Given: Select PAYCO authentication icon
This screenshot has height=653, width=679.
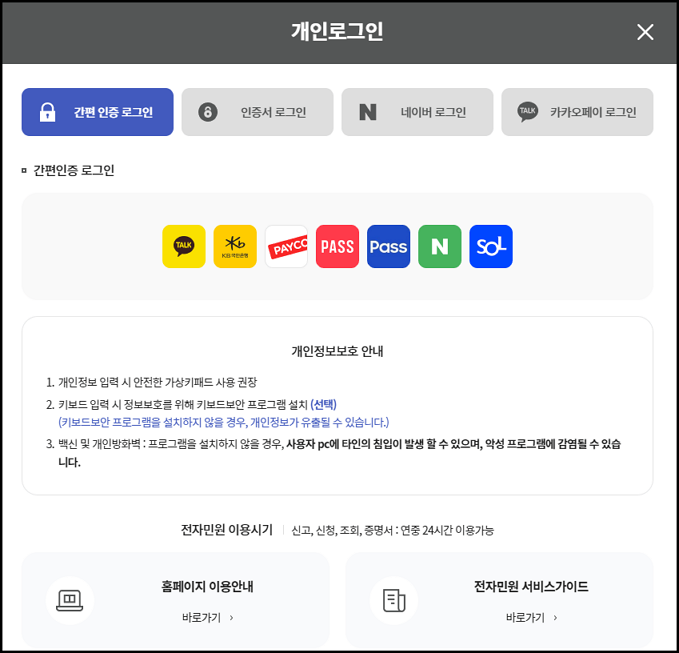Looking at the screenshot, I should pos(286,246).
